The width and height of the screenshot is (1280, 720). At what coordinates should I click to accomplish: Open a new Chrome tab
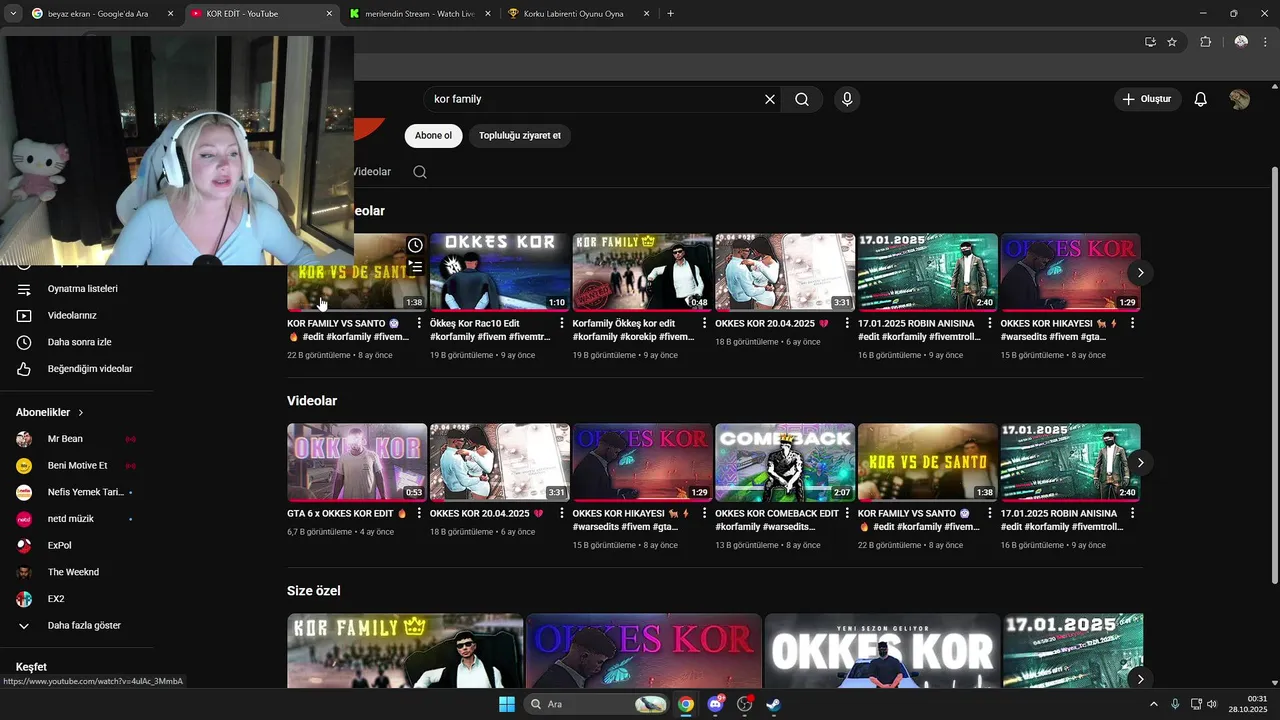670,14
